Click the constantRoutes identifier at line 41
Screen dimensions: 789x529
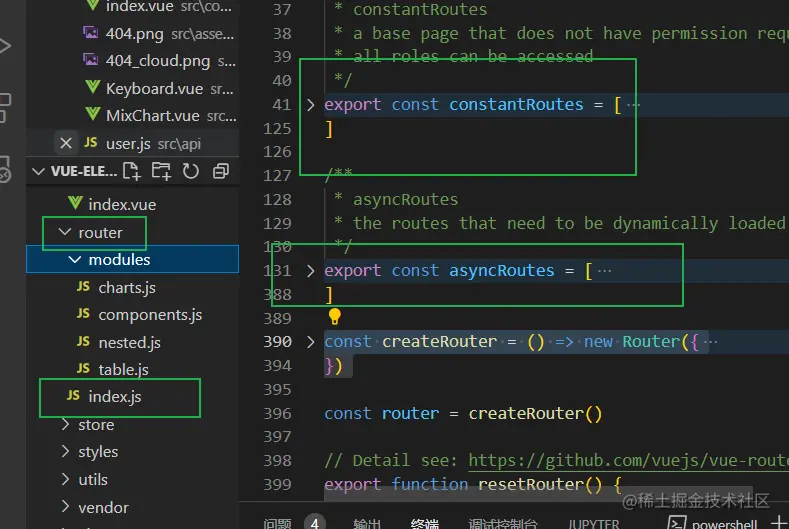pos(516,105)
